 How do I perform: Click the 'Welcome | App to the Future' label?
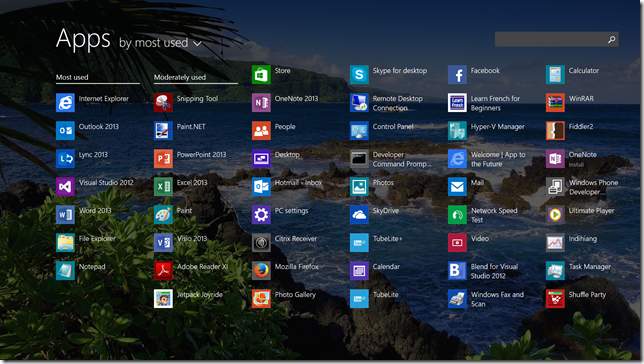(x=498, y=159)
